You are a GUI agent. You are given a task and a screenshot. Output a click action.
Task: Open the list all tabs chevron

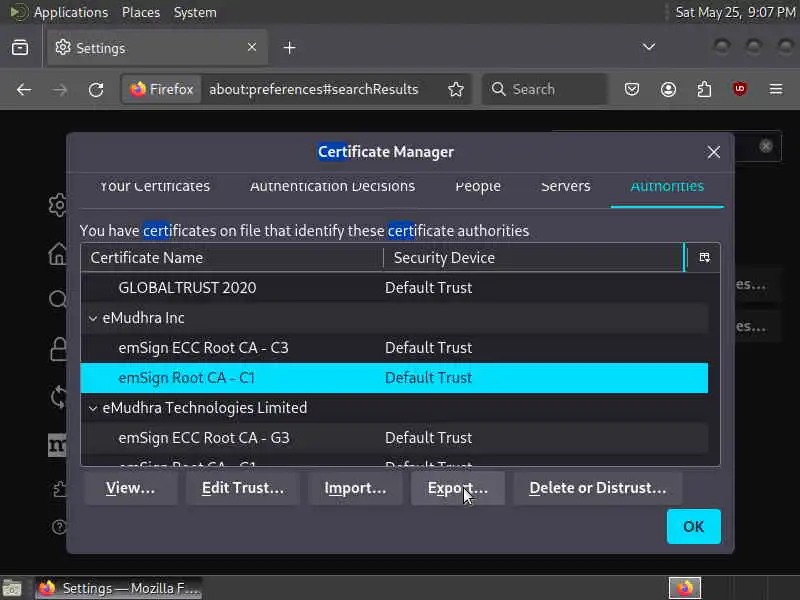pyautogui.click(x=648, y=47)
